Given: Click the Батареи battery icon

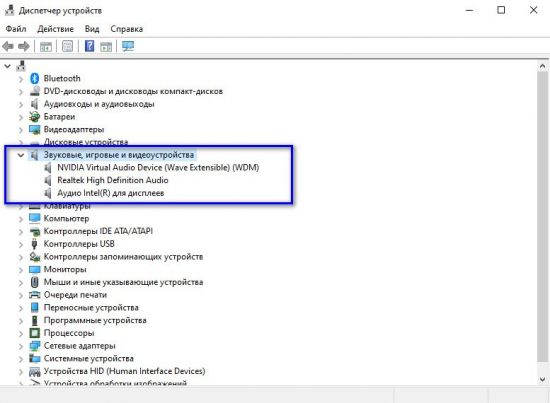Looking at the screenshot, I should coord(34,116).
